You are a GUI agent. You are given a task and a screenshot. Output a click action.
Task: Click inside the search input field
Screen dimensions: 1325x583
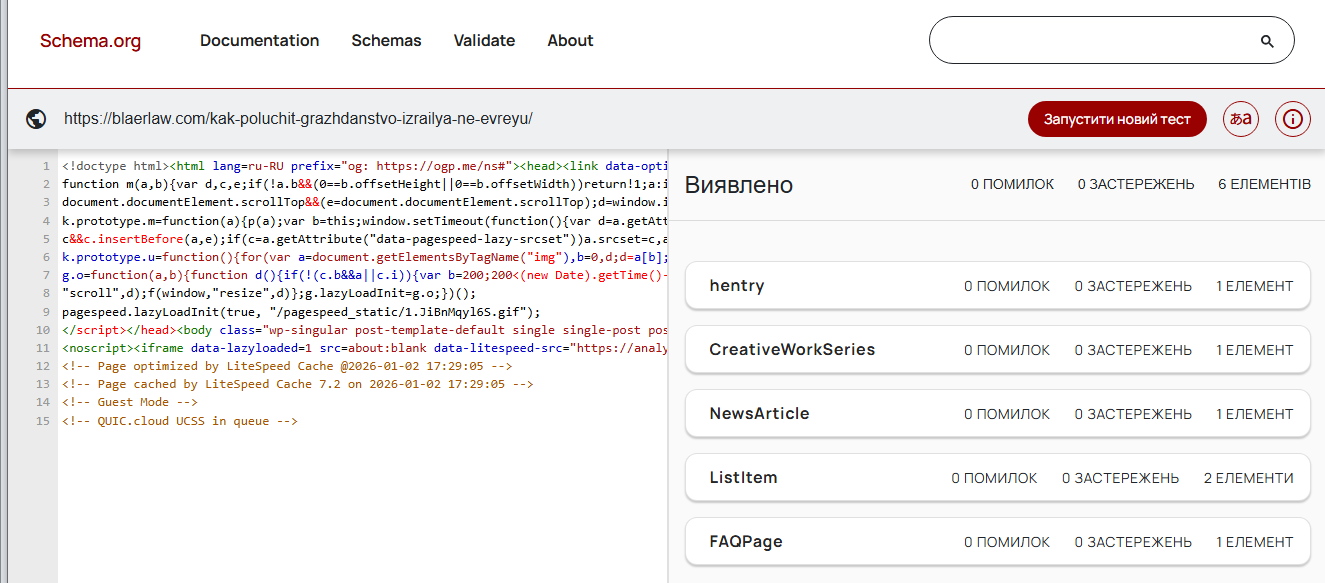coord(1090,41)
